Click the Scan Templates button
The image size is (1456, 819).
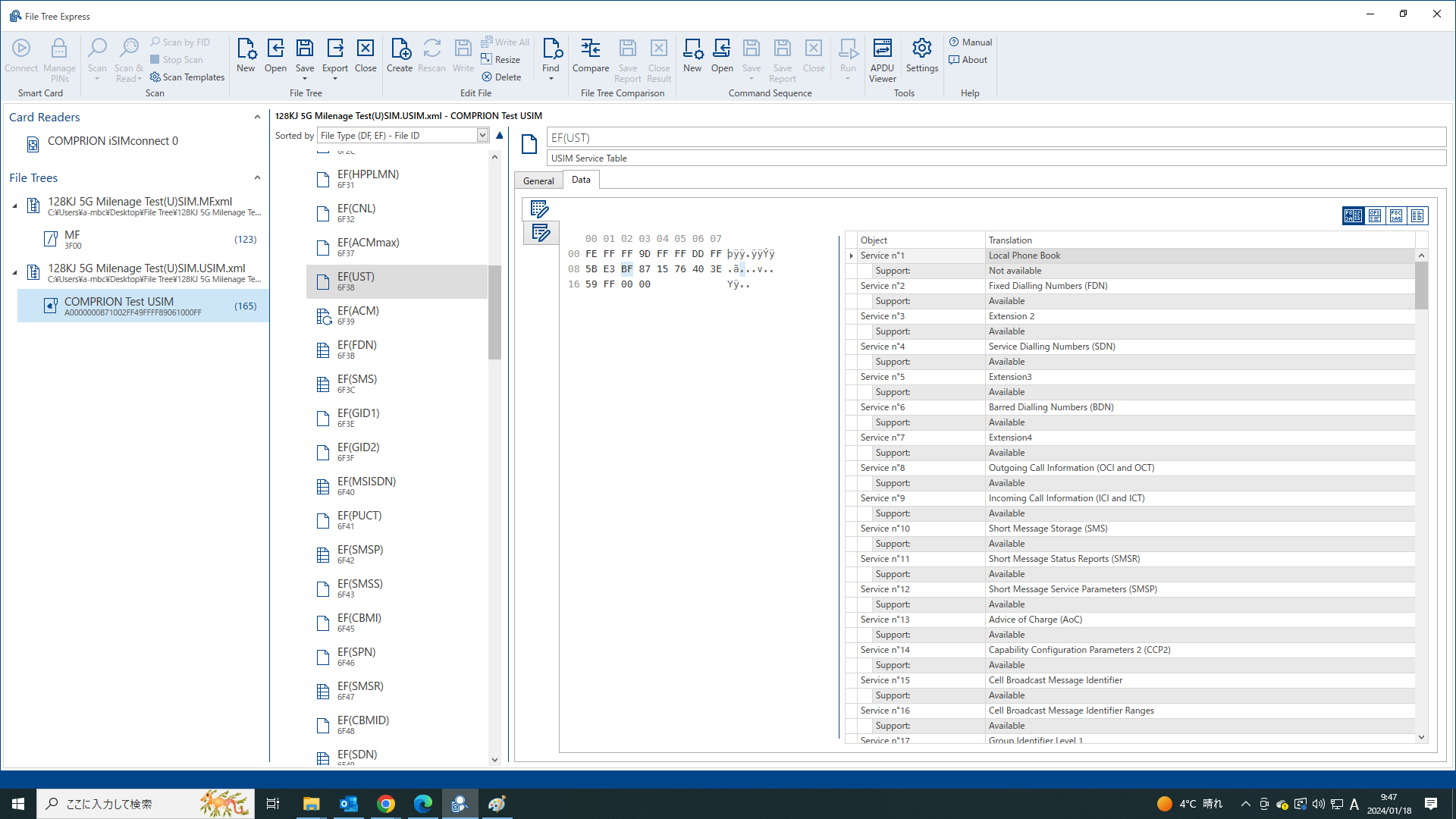tap(187, 77)
